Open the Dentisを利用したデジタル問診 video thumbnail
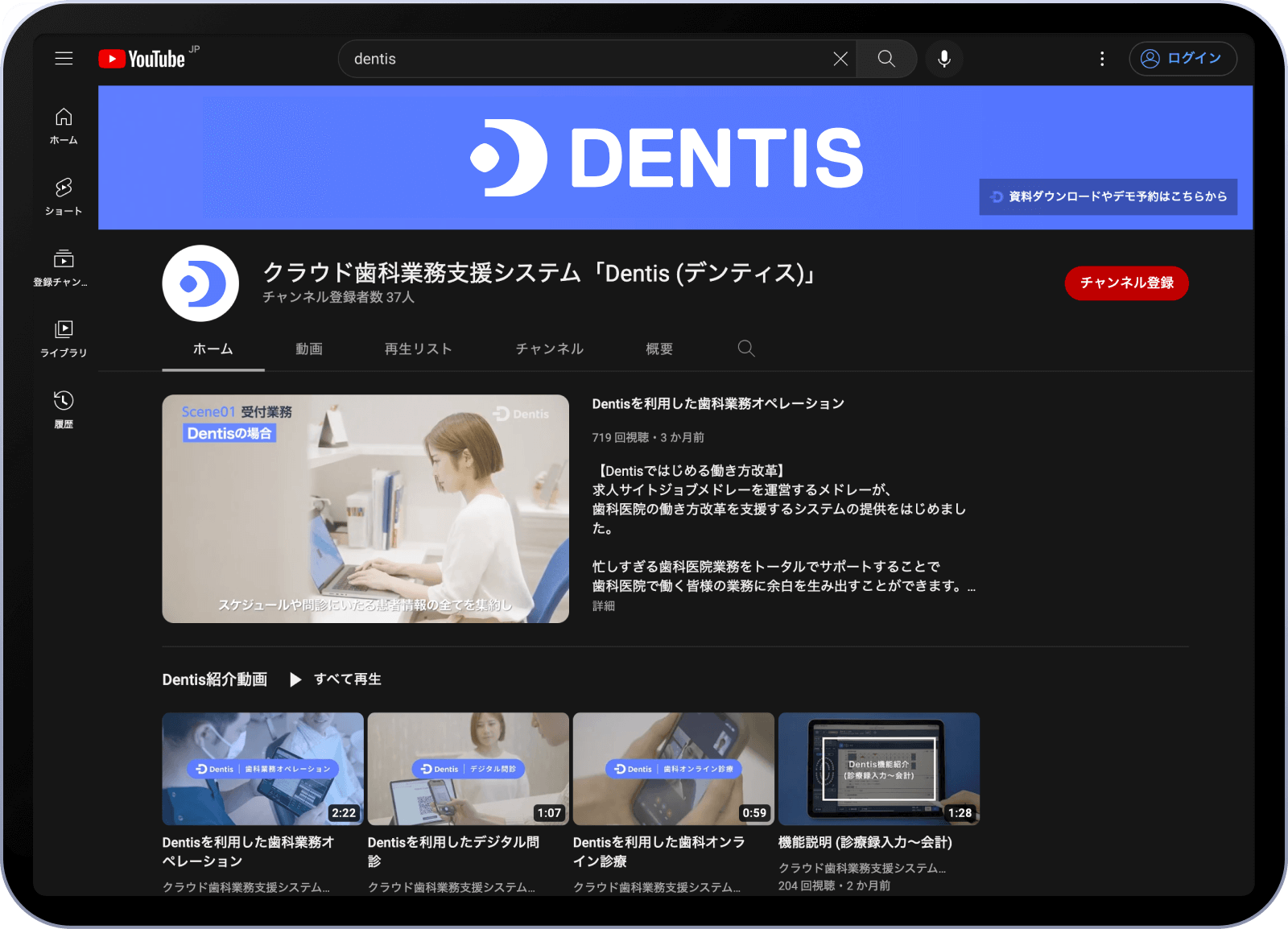1288x929 pixels. coord(469,769)
